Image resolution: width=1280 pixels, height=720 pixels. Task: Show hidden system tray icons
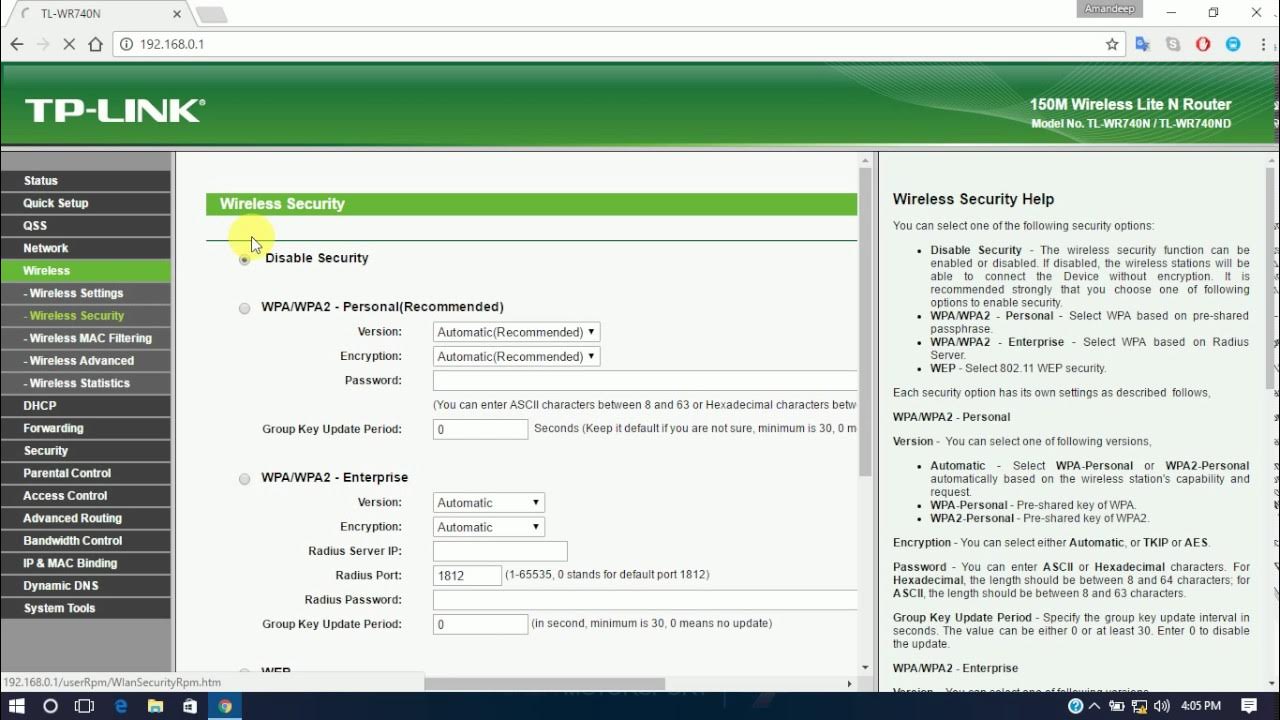(x=1096, y=706)
